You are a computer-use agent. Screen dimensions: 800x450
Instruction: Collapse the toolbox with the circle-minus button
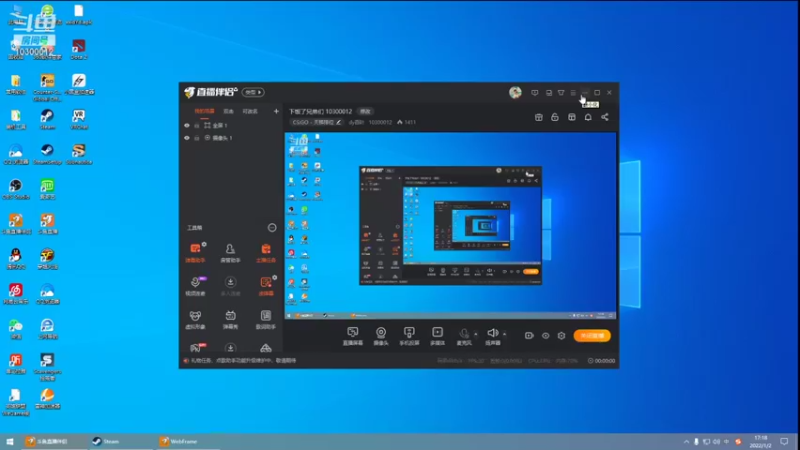click(272, 228)
